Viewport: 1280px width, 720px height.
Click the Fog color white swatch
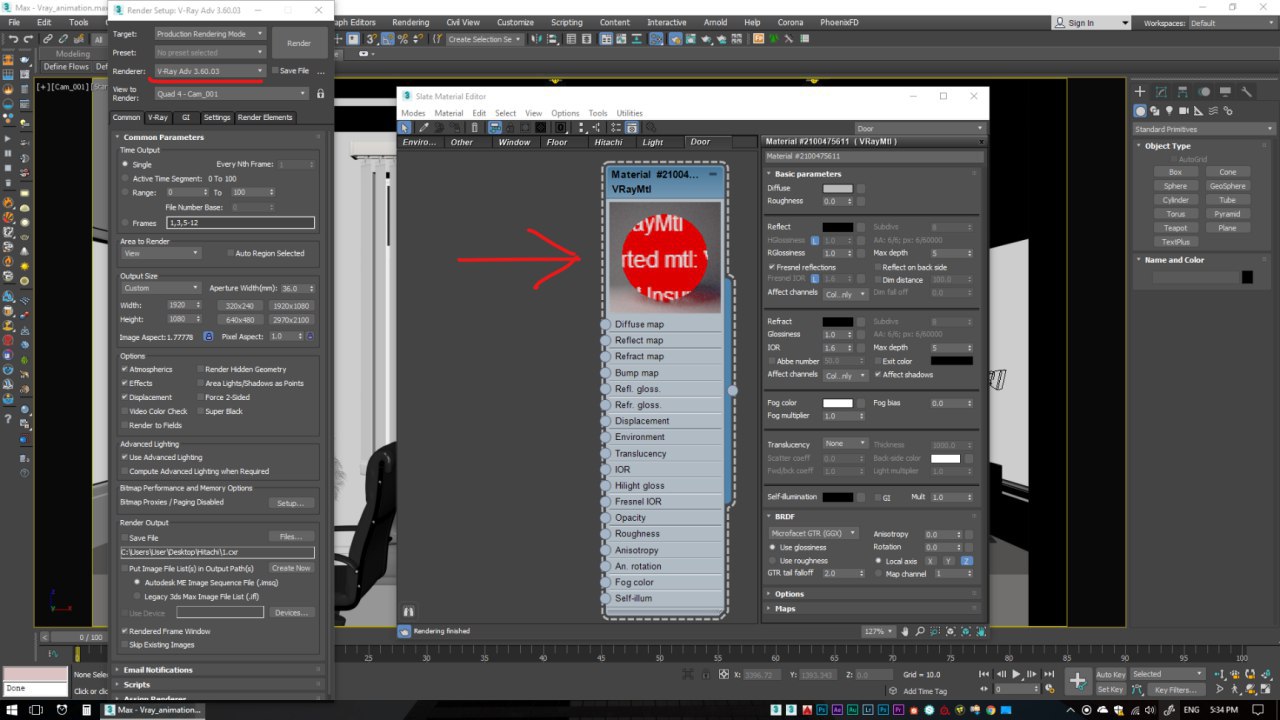pyautogui.click(x=838, y=403)
